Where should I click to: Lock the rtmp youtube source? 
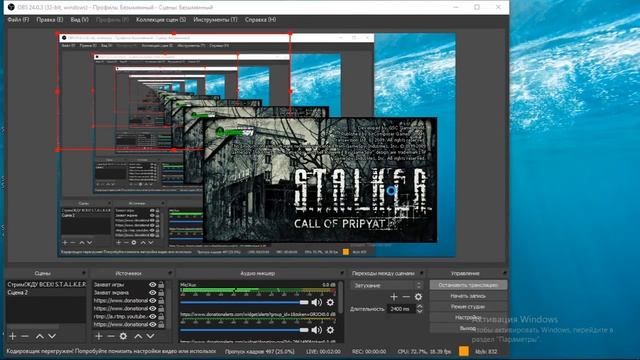click(x=161, y=316)
